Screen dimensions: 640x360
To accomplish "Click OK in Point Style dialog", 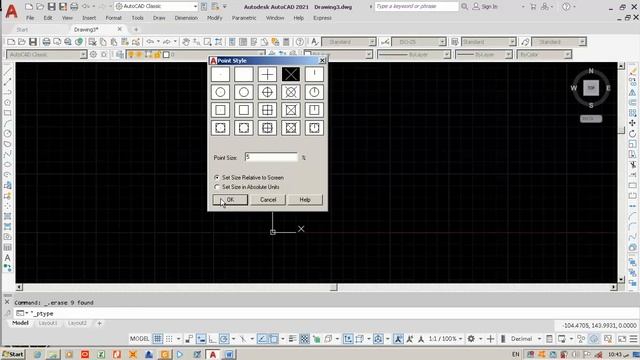I will click(230, 200).
